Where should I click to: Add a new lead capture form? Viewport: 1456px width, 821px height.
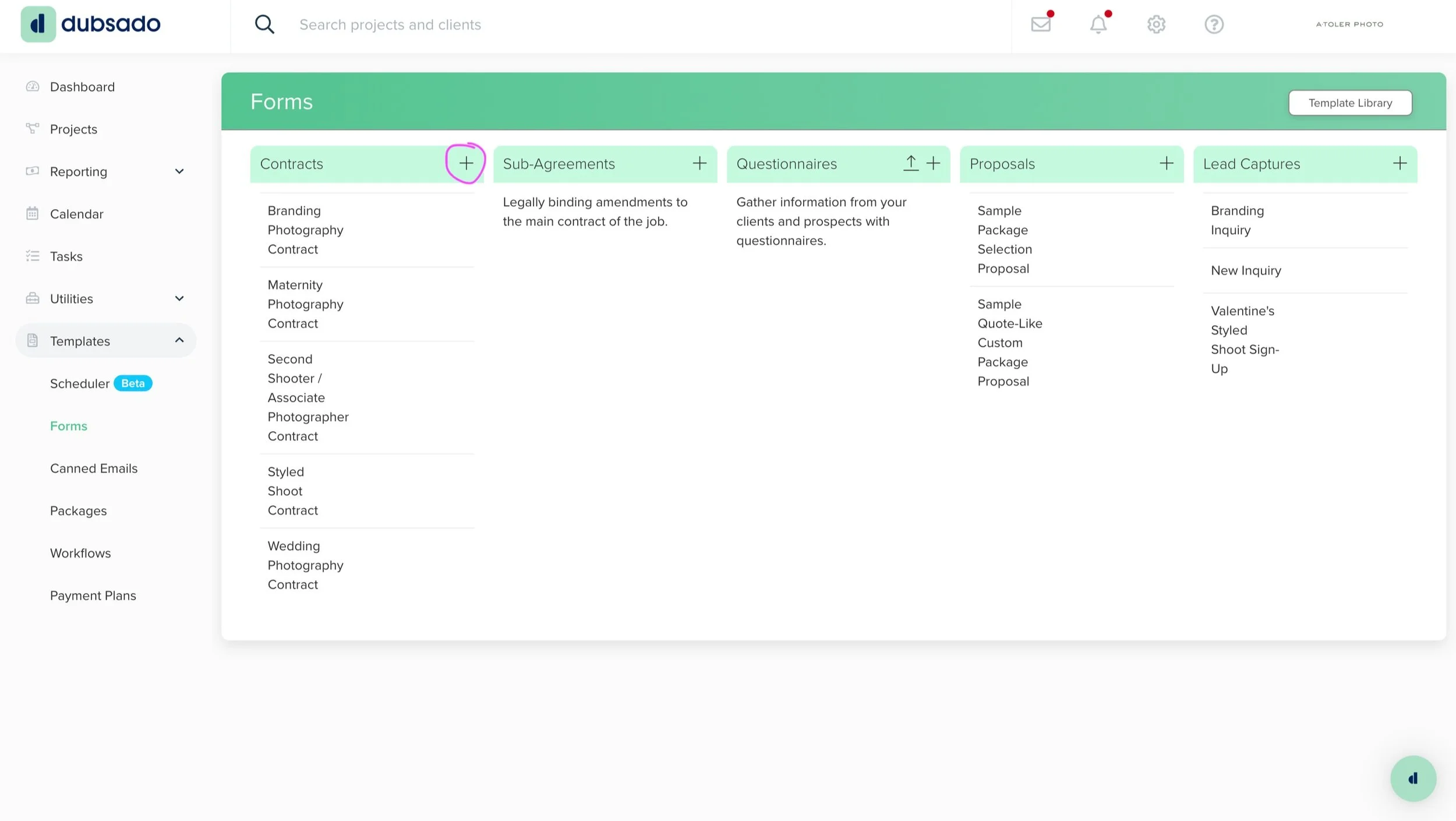click(x=1400, y=164)
